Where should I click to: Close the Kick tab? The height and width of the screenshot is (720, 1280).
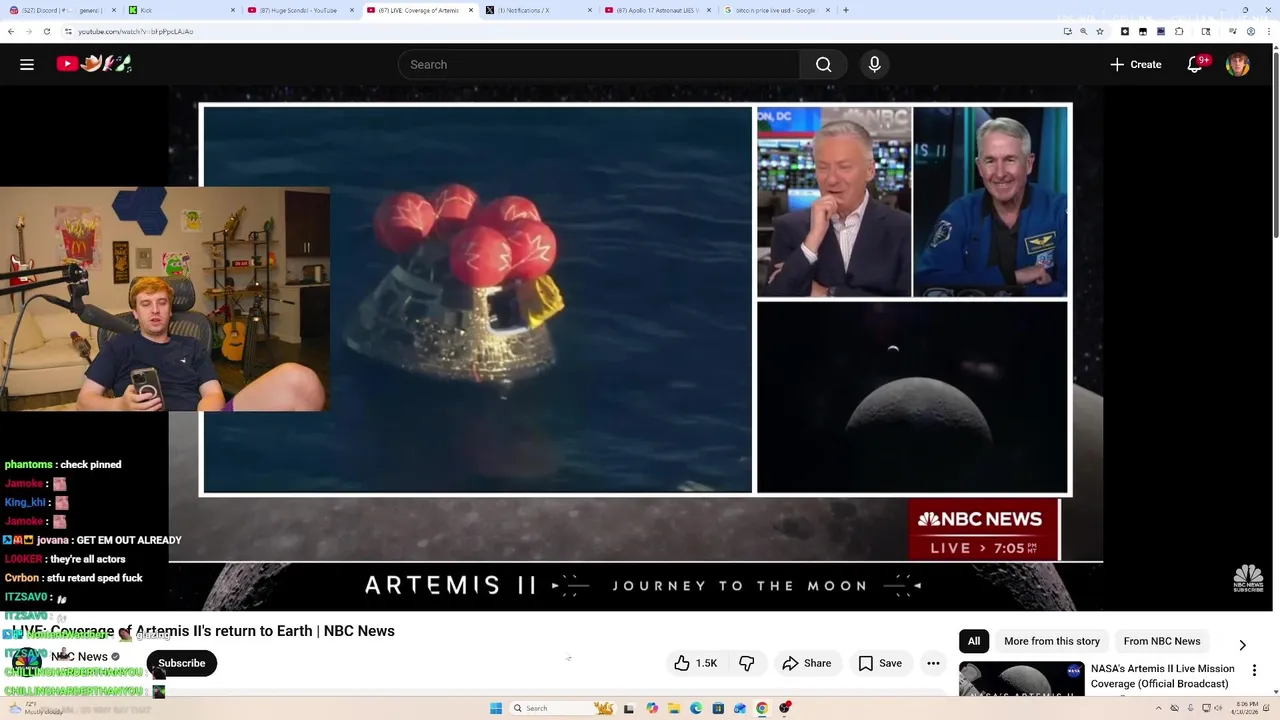pos(233,10)
